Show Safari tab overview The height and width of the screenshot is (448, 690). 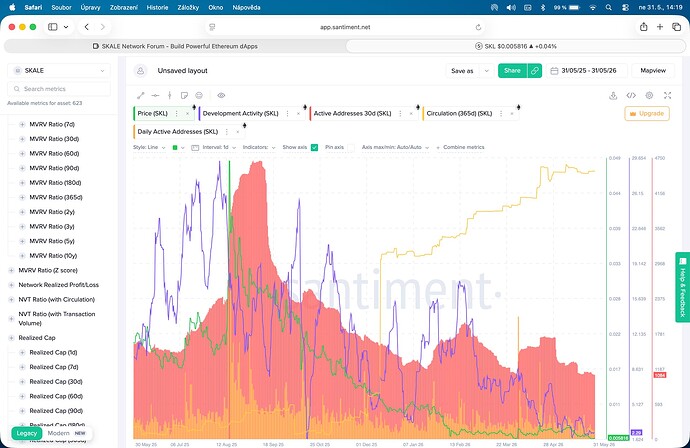click(x=676, y=27)
